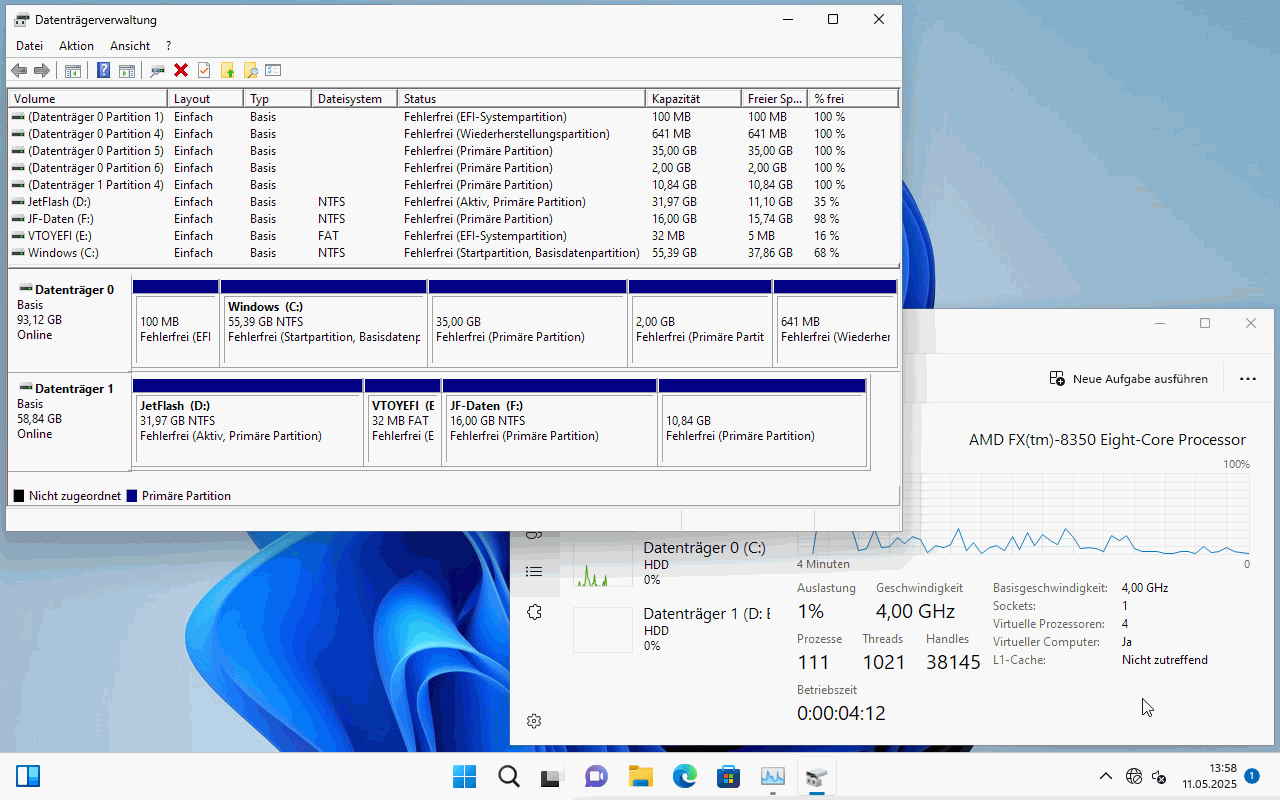Switch to Disk Management taskbar icon
The width and height of the screenshot is (1280, 800).
(x=816, y=776)
